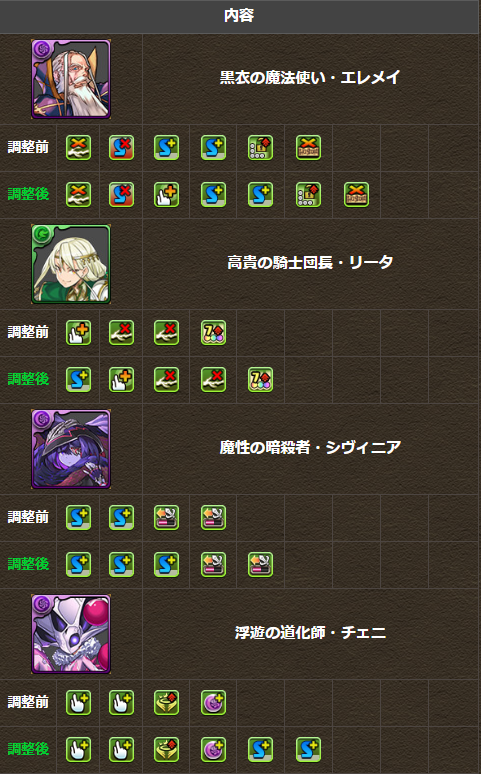Click the 7-combo awakening in リータ's 調整後 row
The height and width of the screenshot is (774, 481).
click(x=260, y=380)
